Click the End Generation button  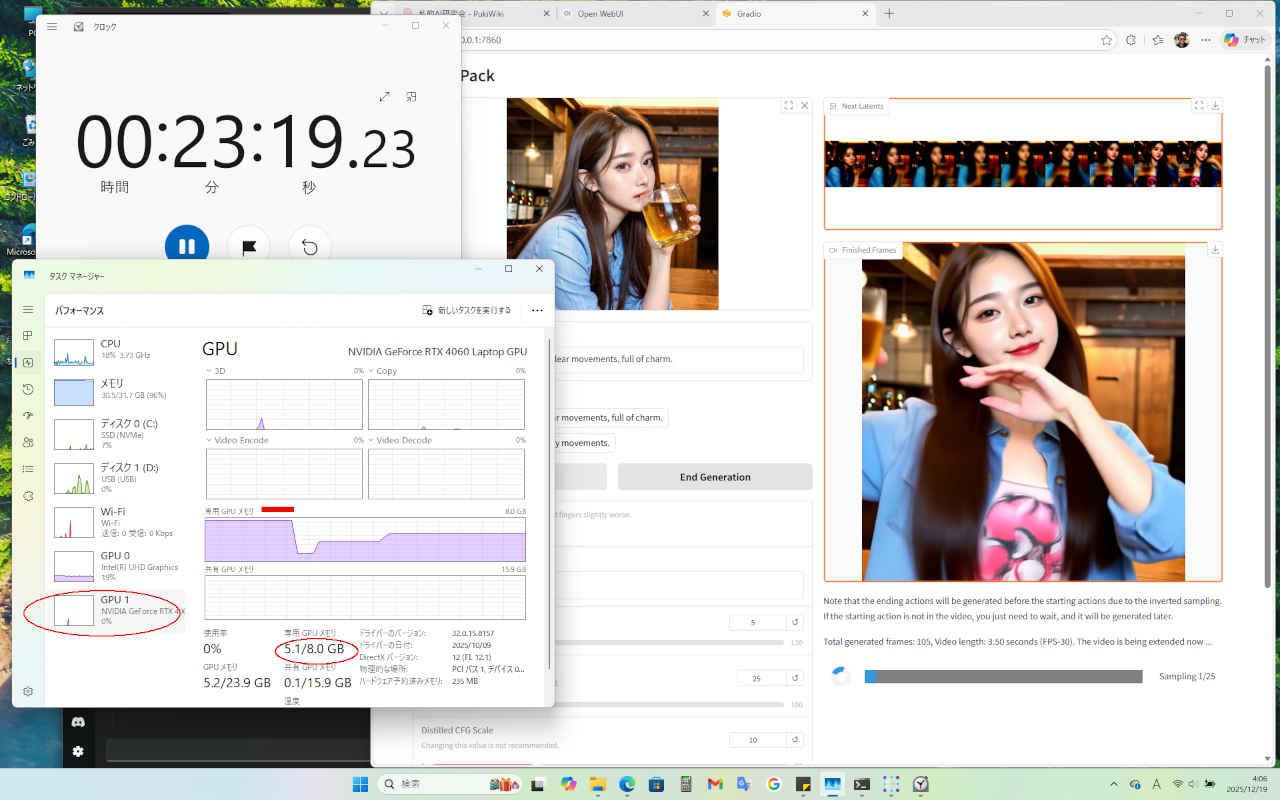714,477
